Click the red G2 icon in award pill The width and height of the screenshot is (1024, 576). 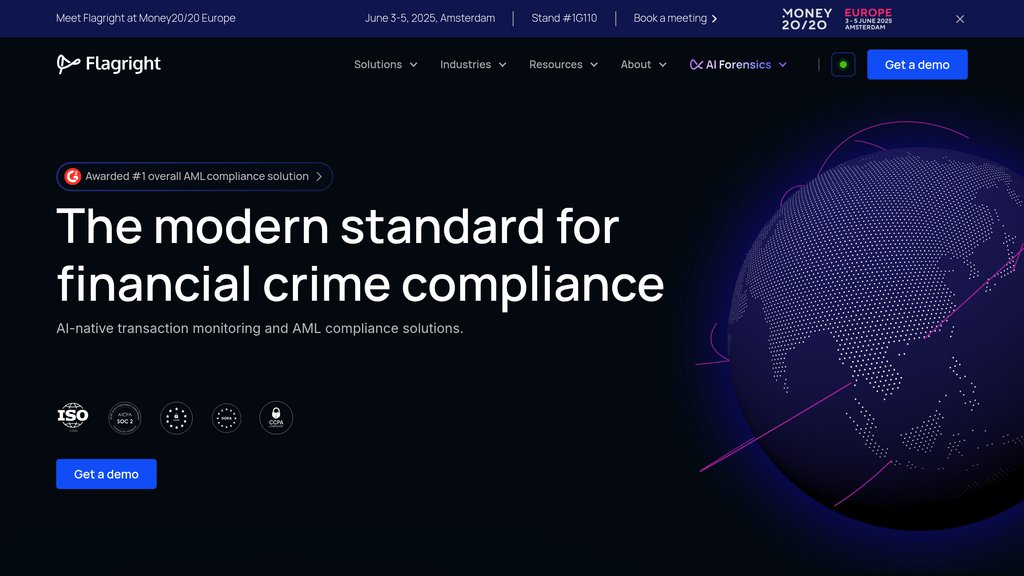point(73,176)
